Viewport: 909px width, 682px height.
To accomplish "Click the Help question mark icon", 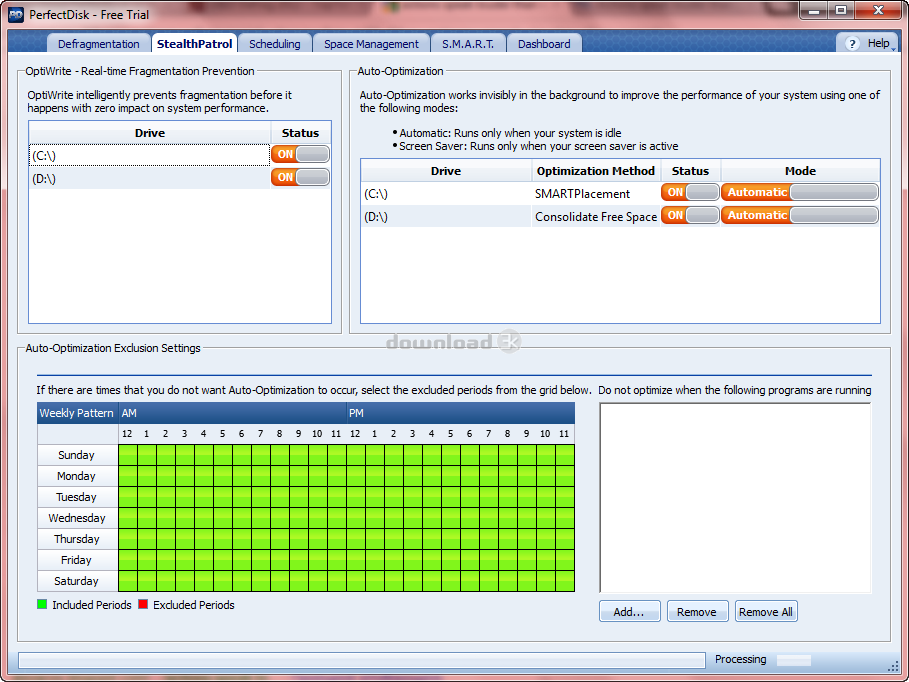I will tap(853, 44).
